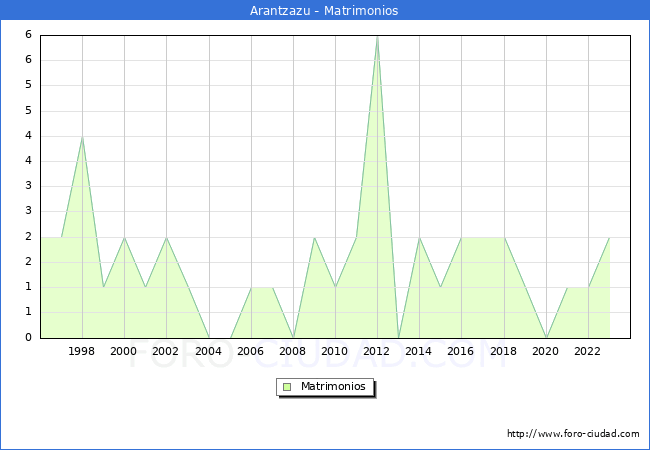This screenshot has width=650, height=450.
Task: Click the green Matrimonios legend swatch
Action: 287,386
